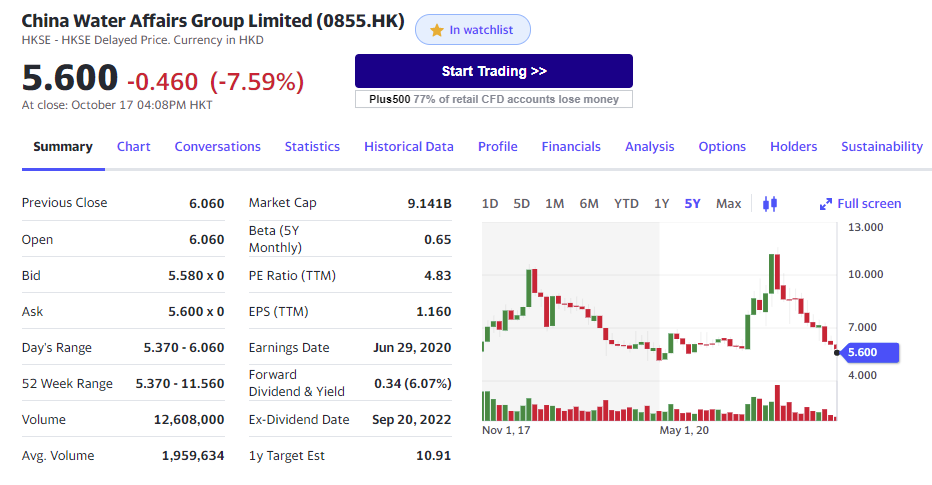View the Profile tab

pyautogui.click(x=498, y=147)
